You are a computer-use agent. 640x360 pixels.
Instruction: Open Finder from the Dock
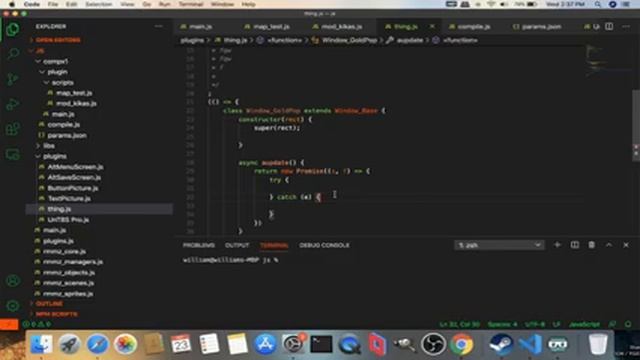pyautogui.click(x=41, y=344)
